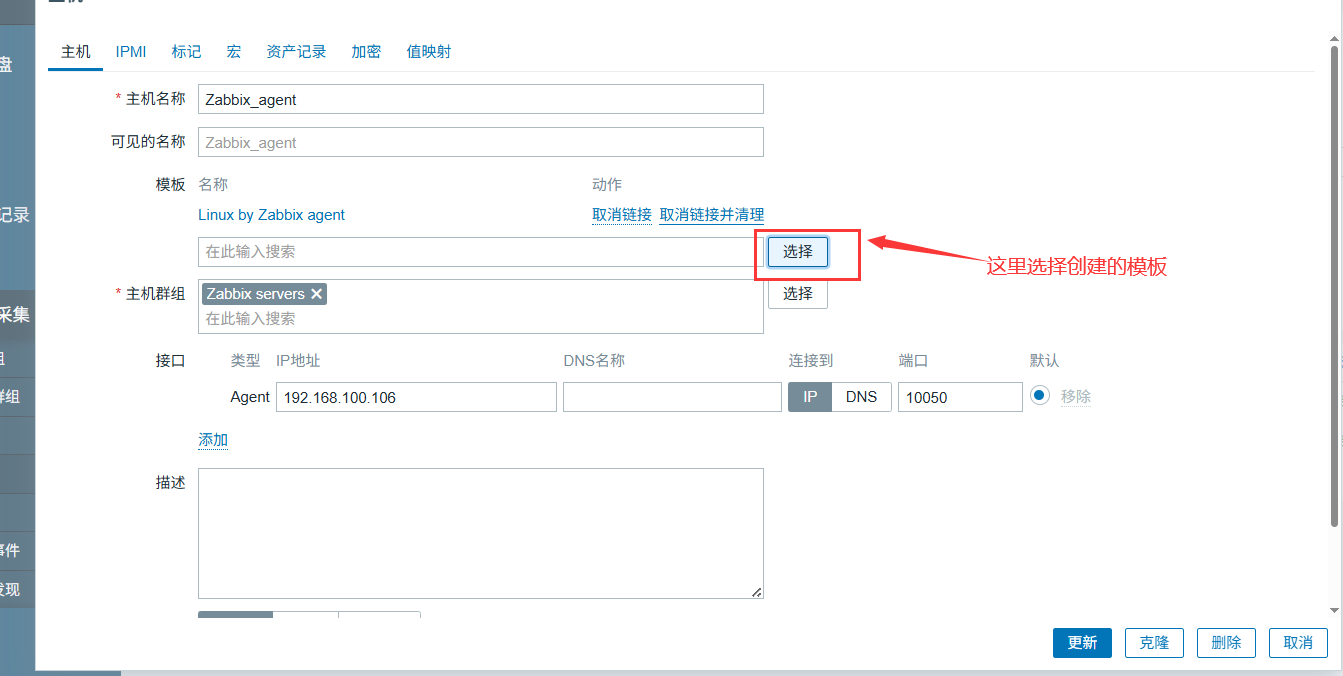1343x676 pixels.
Task: Click the 连接到 column header
Action: point(811,360)
